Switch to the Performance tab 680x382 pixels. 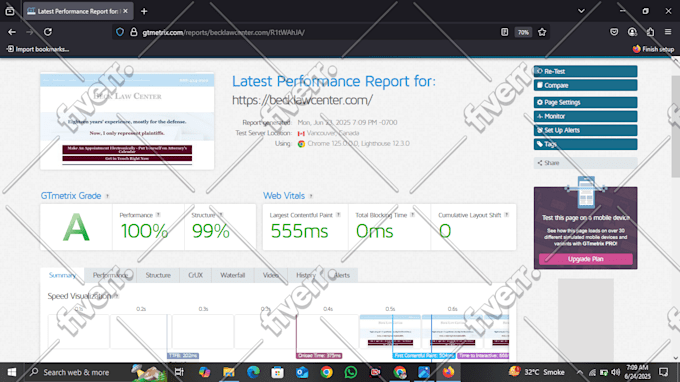[x=110, y=275]
